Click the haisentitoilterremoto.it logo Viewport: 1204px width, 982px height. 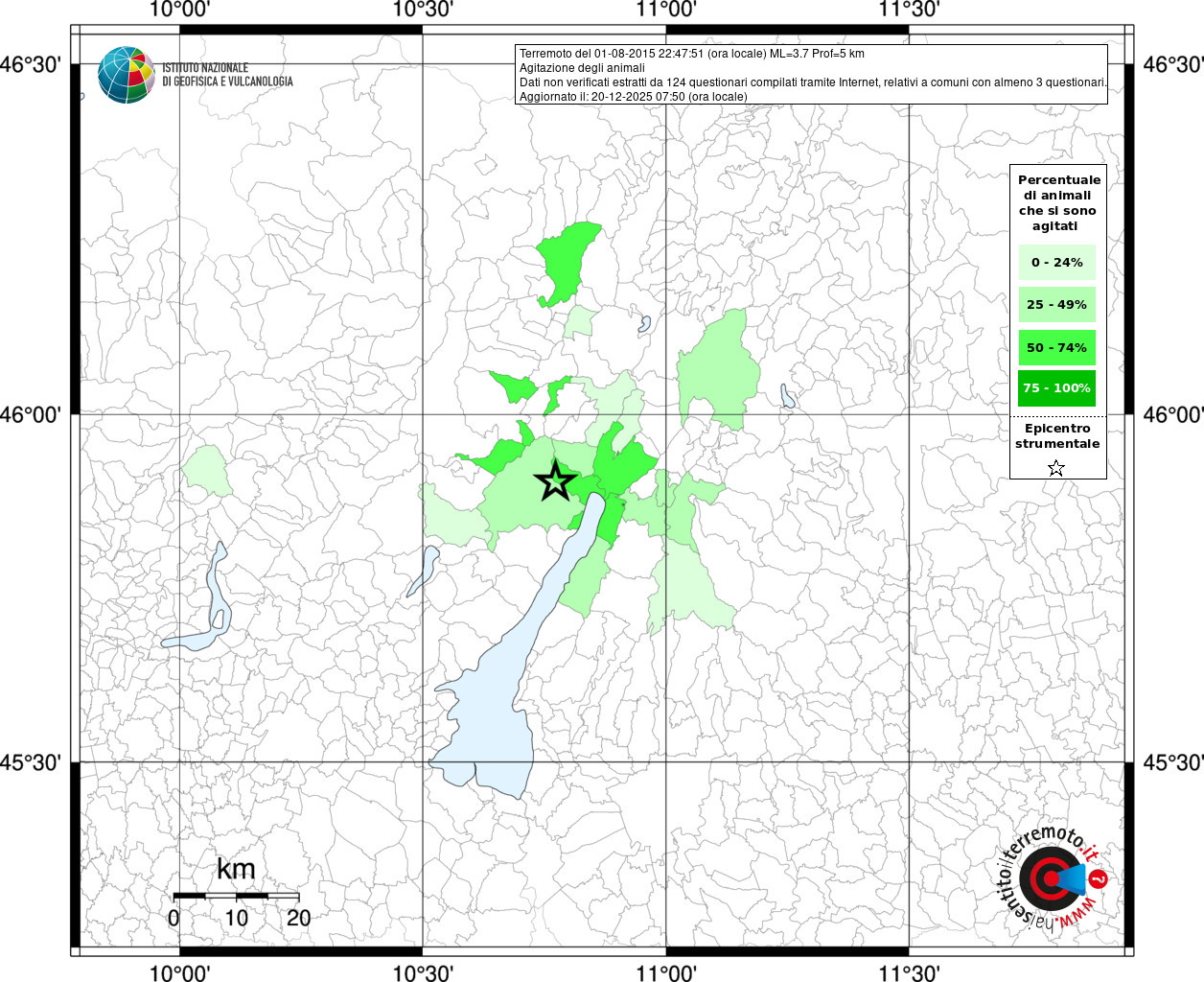tap(1054, 878)
